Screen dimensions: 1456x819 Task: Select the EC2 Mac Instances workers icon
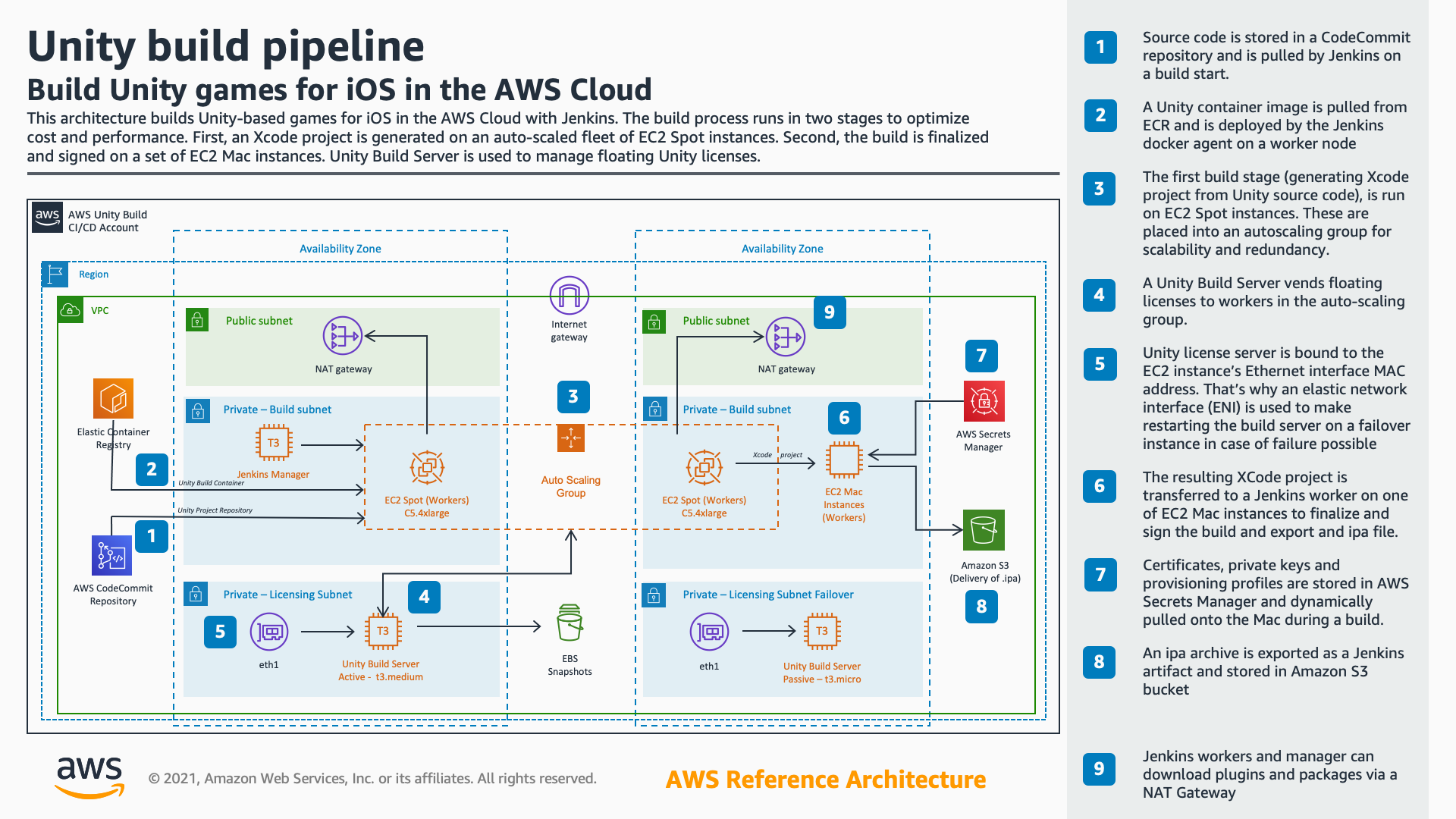pos(844,460)
